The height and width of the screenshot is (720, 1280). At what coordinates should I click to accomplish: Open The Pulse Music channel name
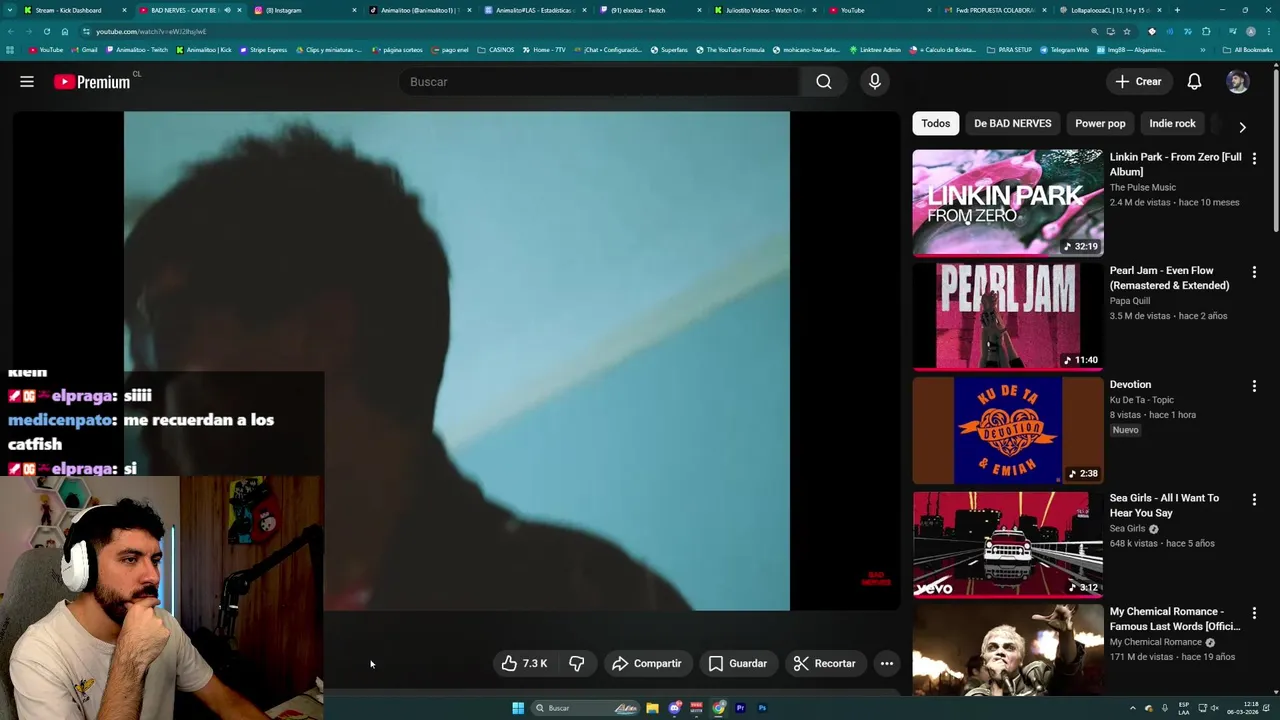click(1142, 187)
